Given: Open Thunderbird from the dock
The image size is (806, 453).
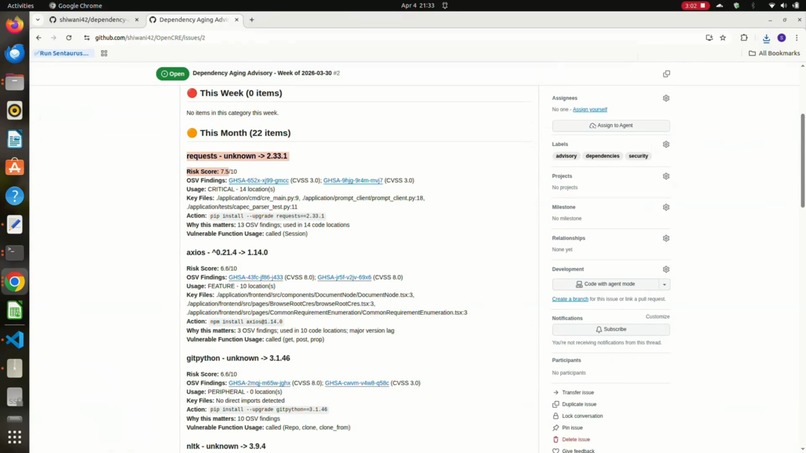Looking at the screenshot, I should (14, 53).
